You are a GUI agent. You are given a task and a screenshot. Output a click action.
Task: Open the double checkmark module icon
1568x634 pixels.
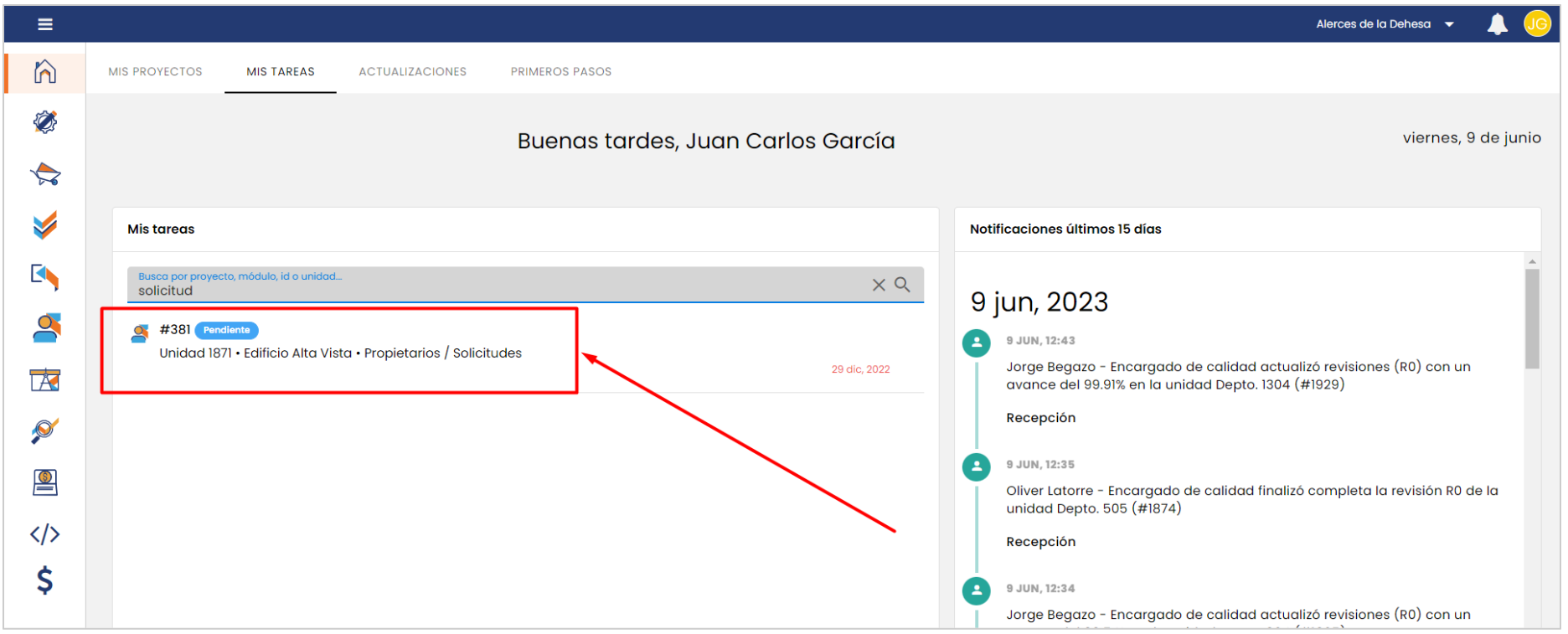click(x=45, y=224)
